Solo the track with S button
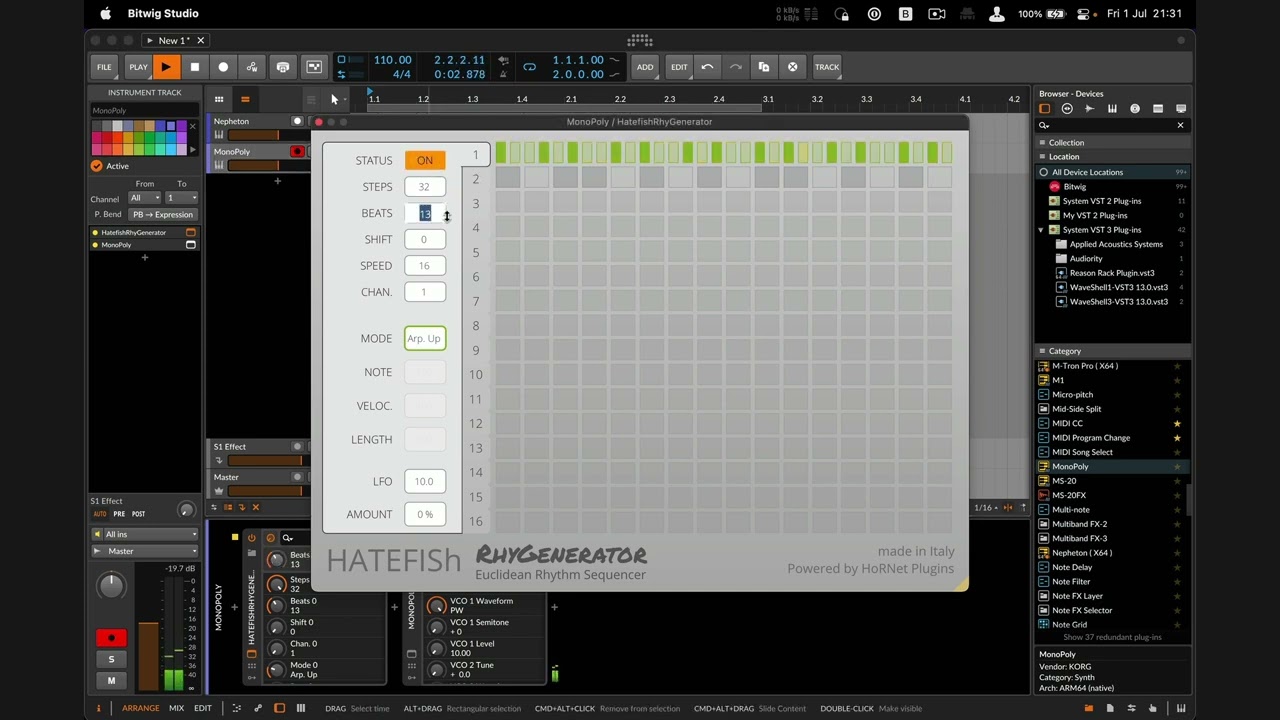 point(111,659)
